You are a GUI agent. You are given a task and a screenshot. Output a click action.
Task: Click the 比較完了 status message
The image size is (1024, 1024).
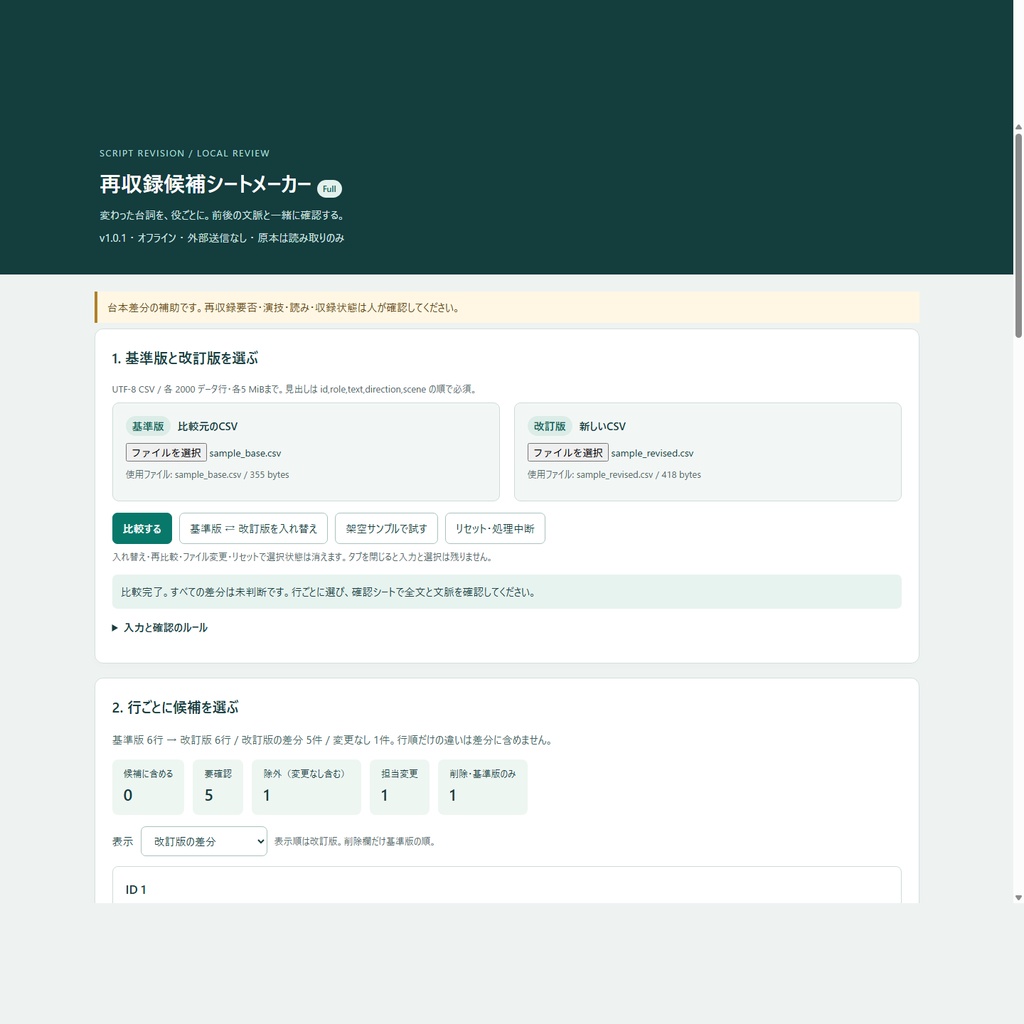point(507,592)
